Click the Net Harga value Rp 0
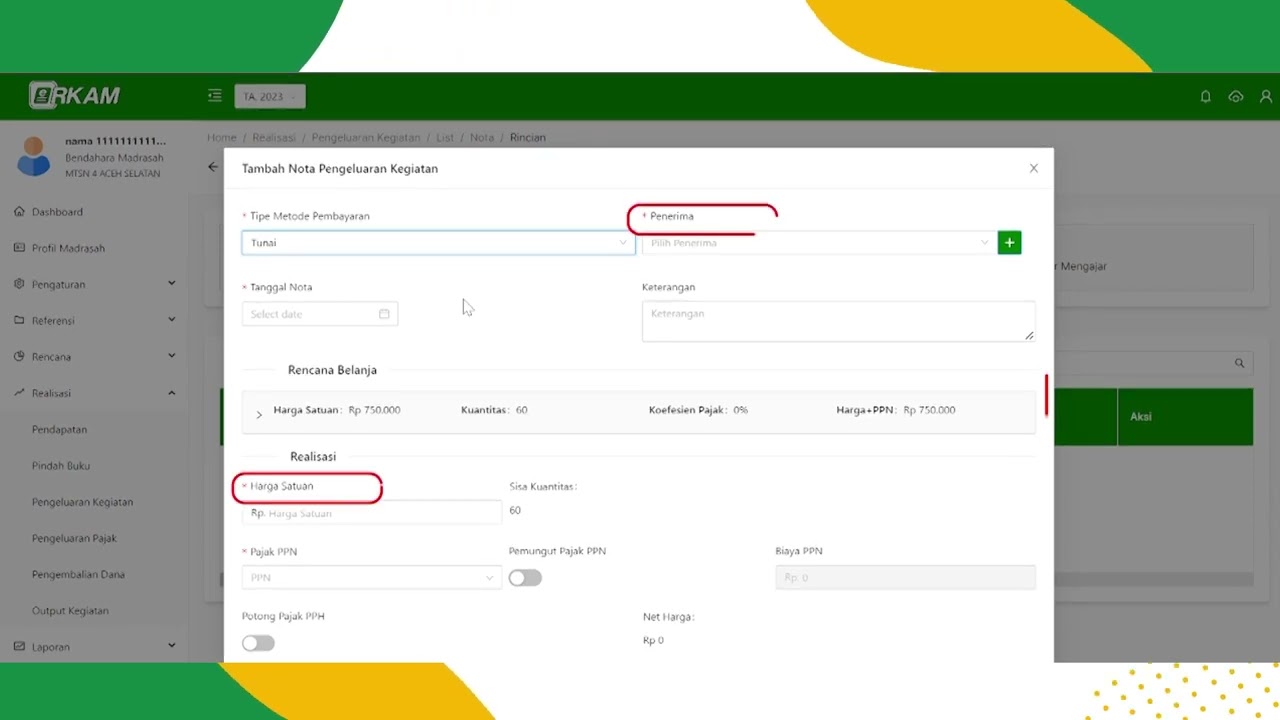Image resolution: width=1280 pixels, height=720 pixels. [x=653, y=640]
